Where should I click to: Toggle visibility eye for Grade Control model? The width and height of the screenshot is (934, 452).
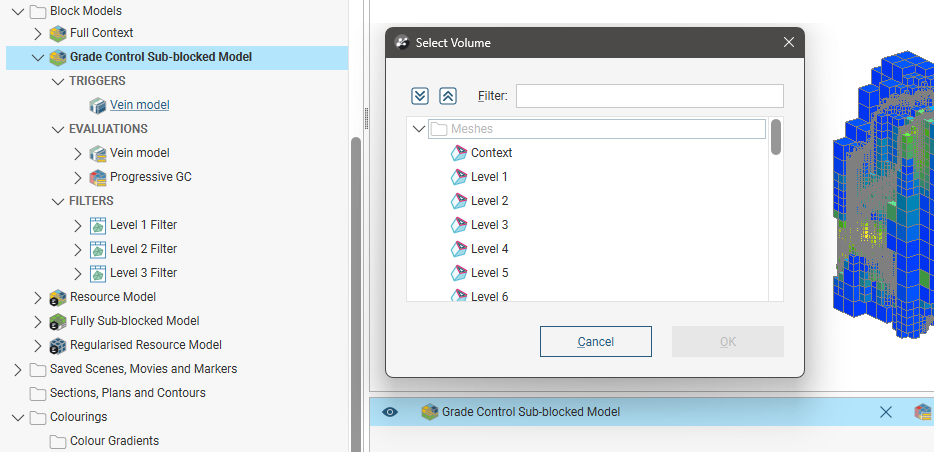390,412
